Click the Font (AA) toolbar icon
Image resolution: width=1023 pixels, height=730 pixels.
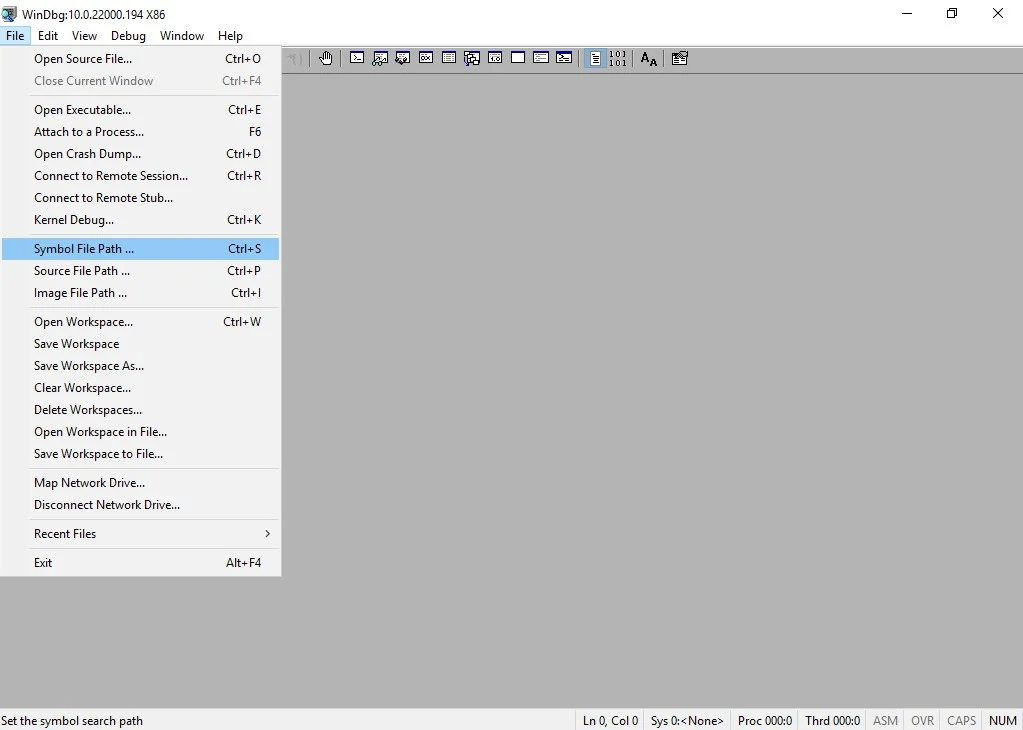pos(649,59)
